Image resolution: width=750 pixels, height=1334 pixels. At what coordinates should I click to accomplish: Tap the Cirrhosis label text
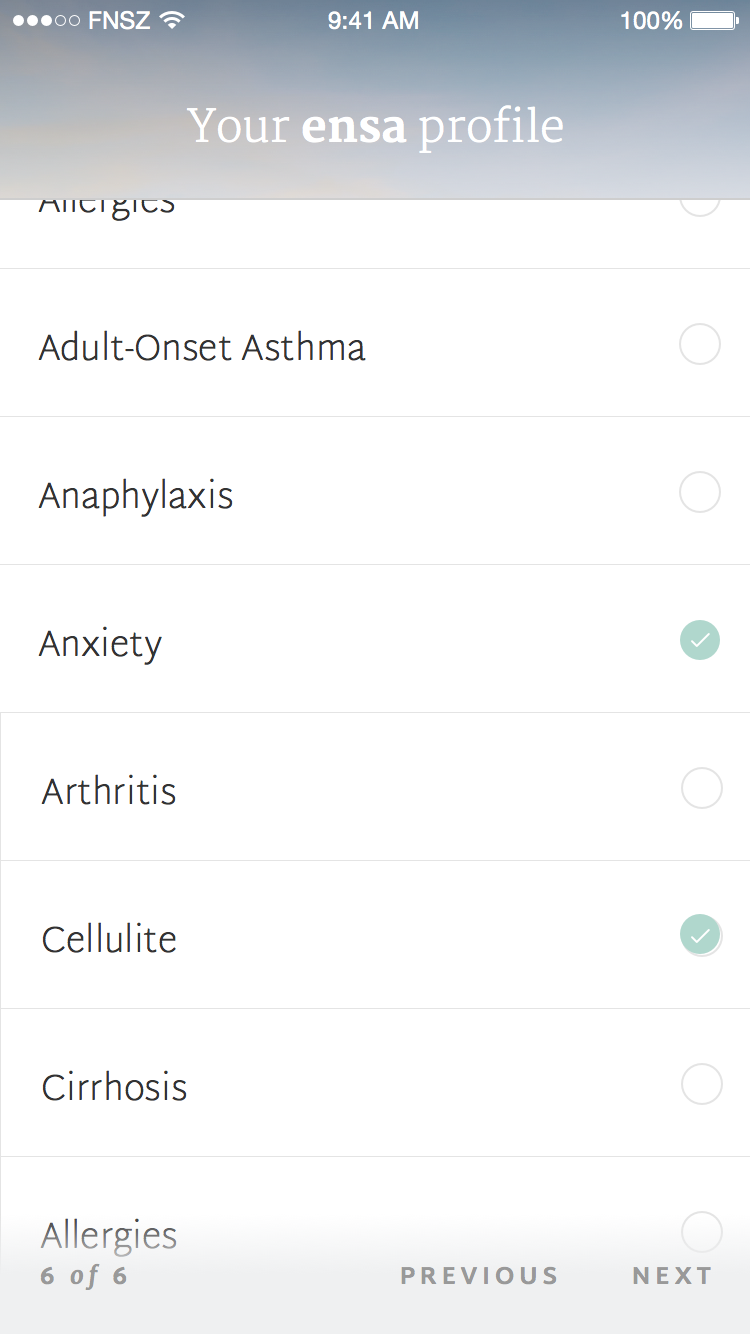(114, 1088)
